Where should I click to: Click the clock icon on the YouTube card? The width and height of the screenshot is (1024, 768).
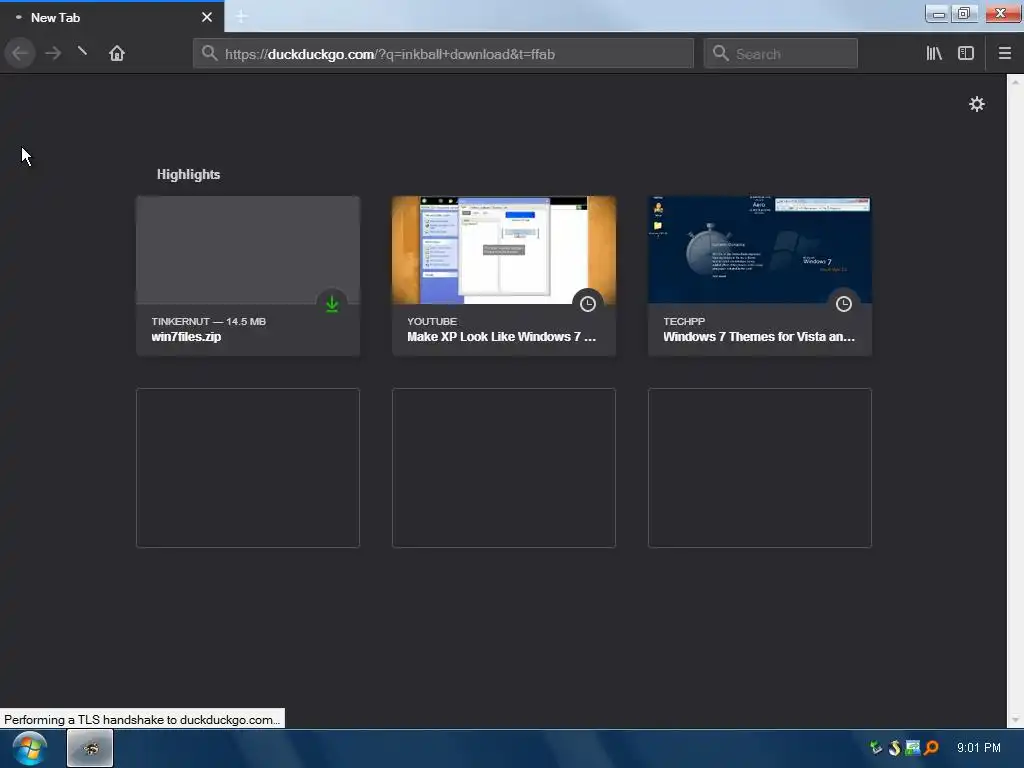click(x=588, y=304)
